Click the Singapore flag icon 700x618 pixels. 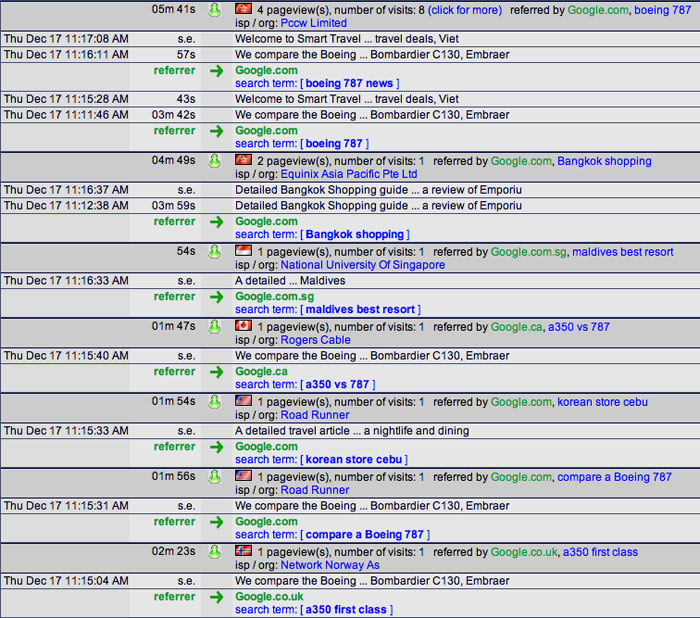click(243, 251)
